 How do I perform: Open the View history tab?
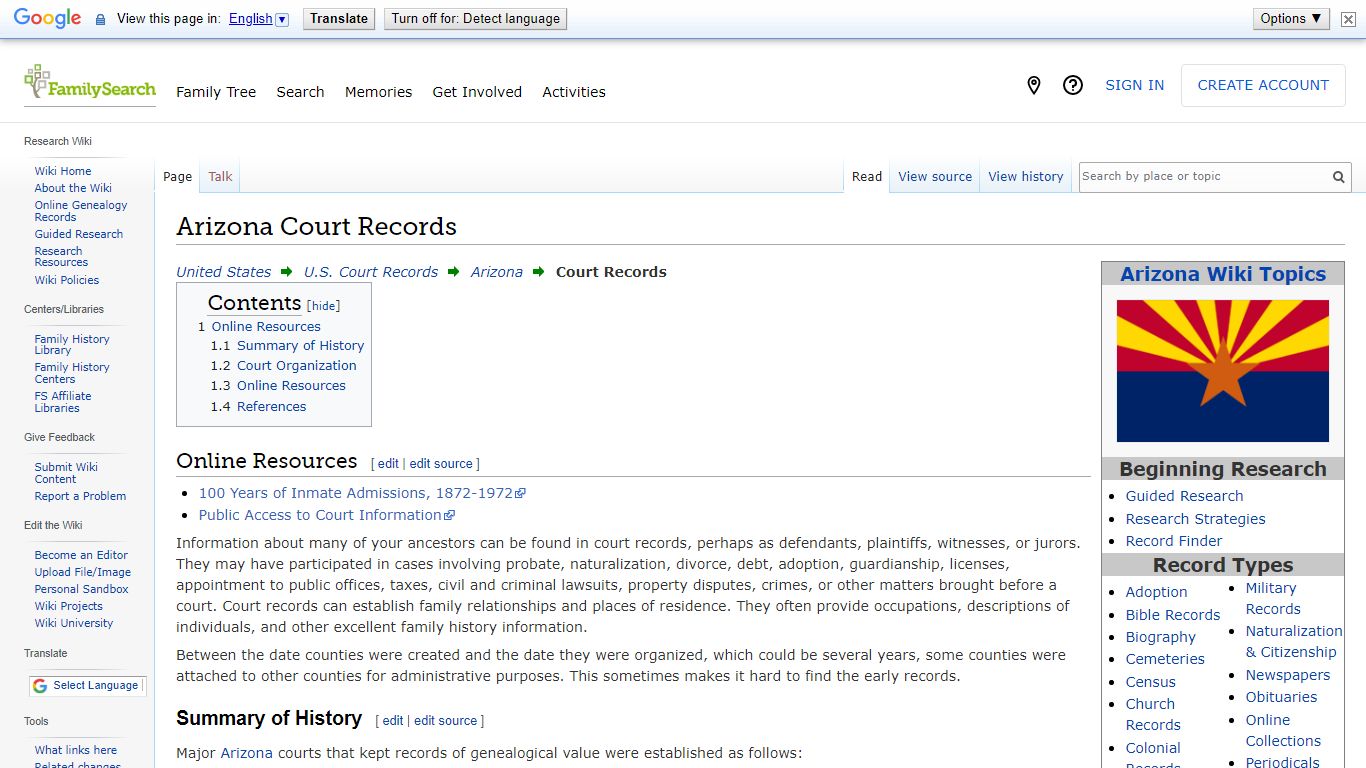[x=1026, y=177]
